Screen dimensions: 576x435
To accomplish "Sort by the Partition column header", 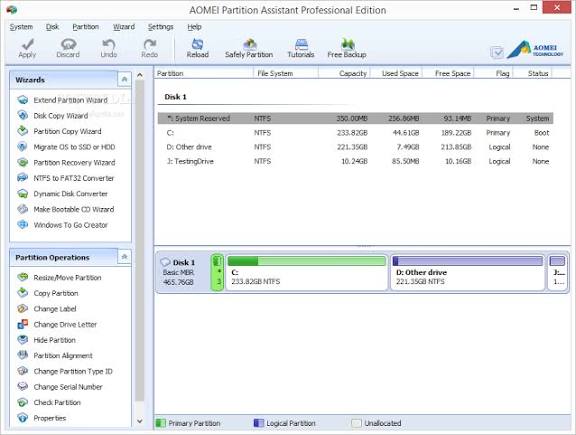I will (204, 73).
